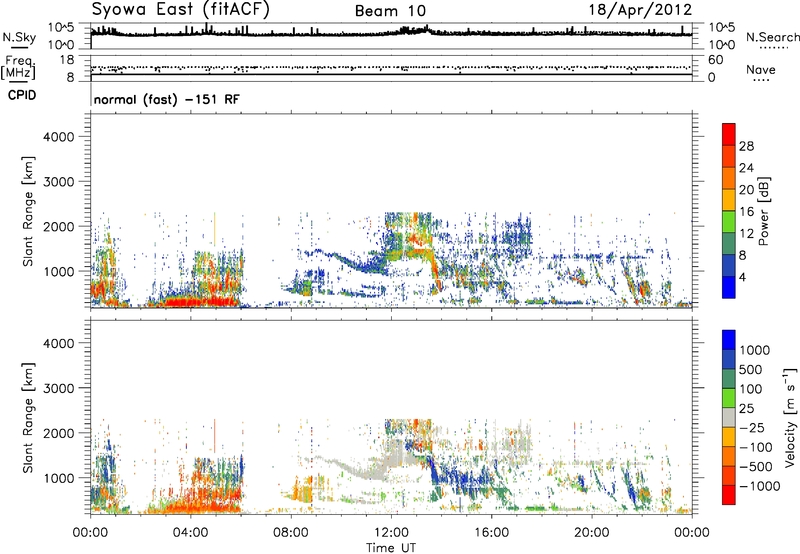
Task: Click the 'Nave' legend label
Action: click(761, 69)
